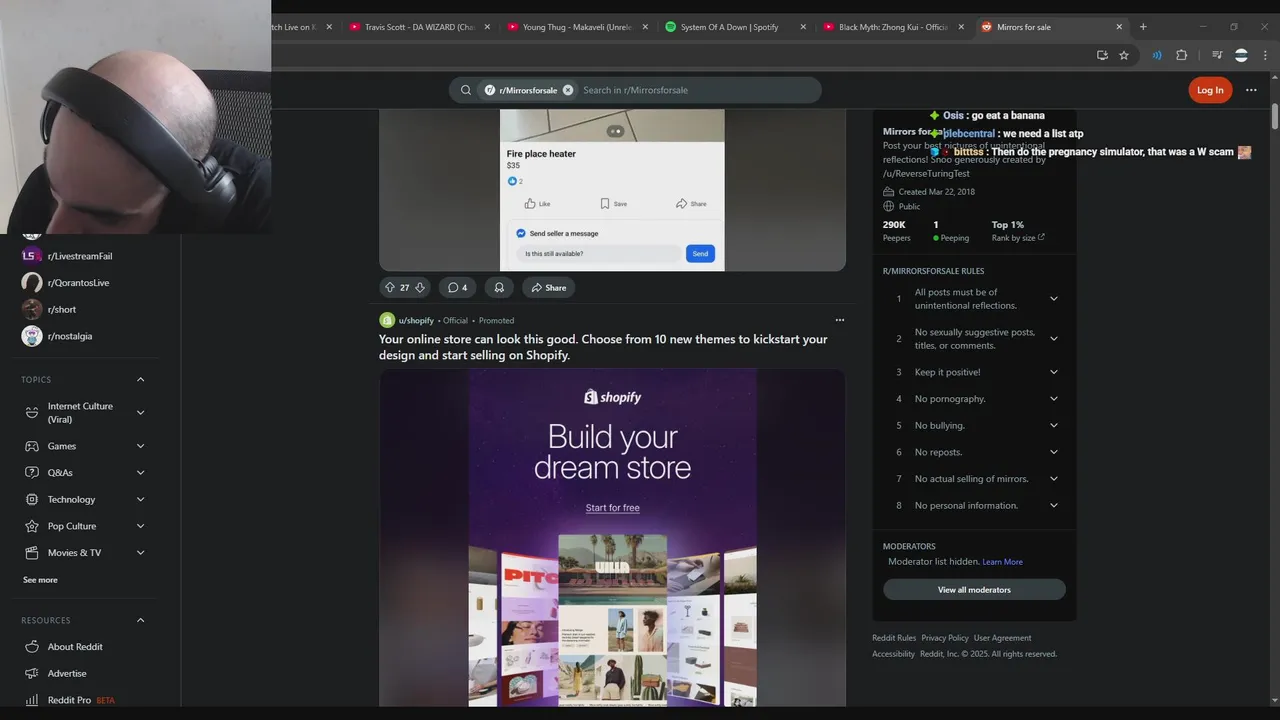Click the audio playing indicator in toolbar
Viewport: 1280px width, 720px height.
[1157, 55]
